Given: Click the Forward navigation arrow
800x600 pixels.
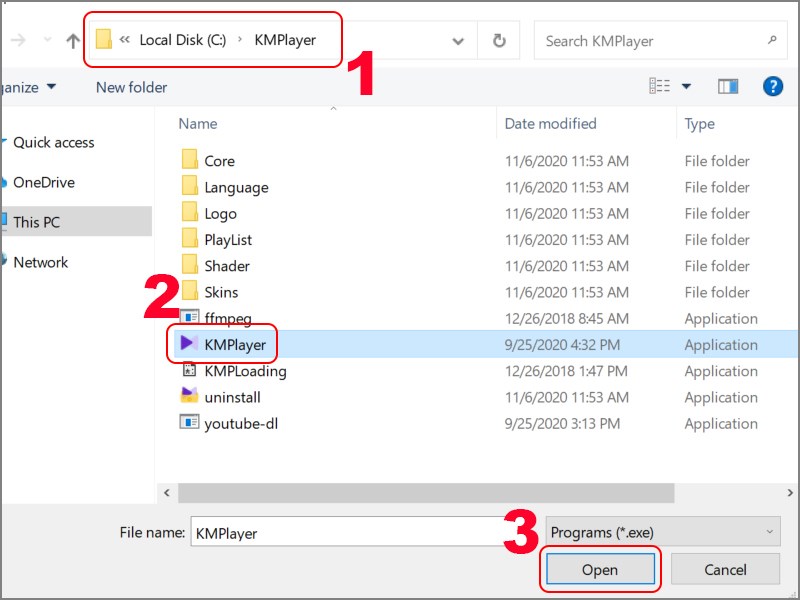Looking at the screenshot, I should [x=18, y=40].
